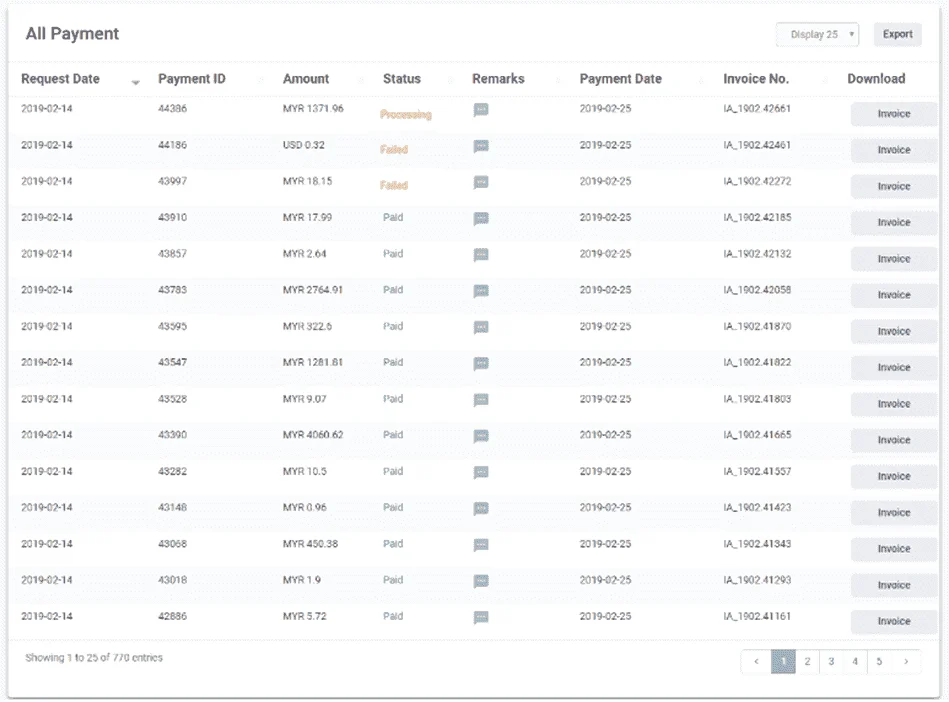949x702 pixels.
Task: Open remarks icon for payment 43857
Action: 481,255
